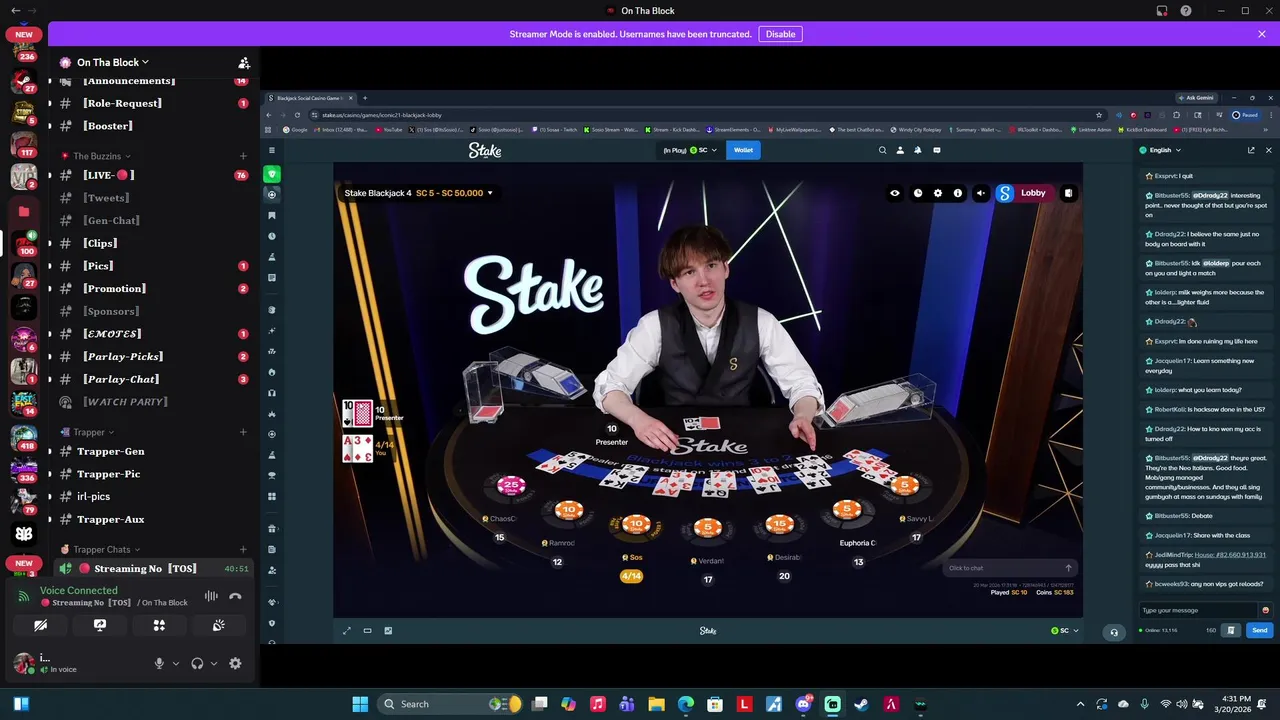This screenshot has height=720, width=1280.
Task: Click the Windows taskbar Search box
Action: click(x=451, y=704)
